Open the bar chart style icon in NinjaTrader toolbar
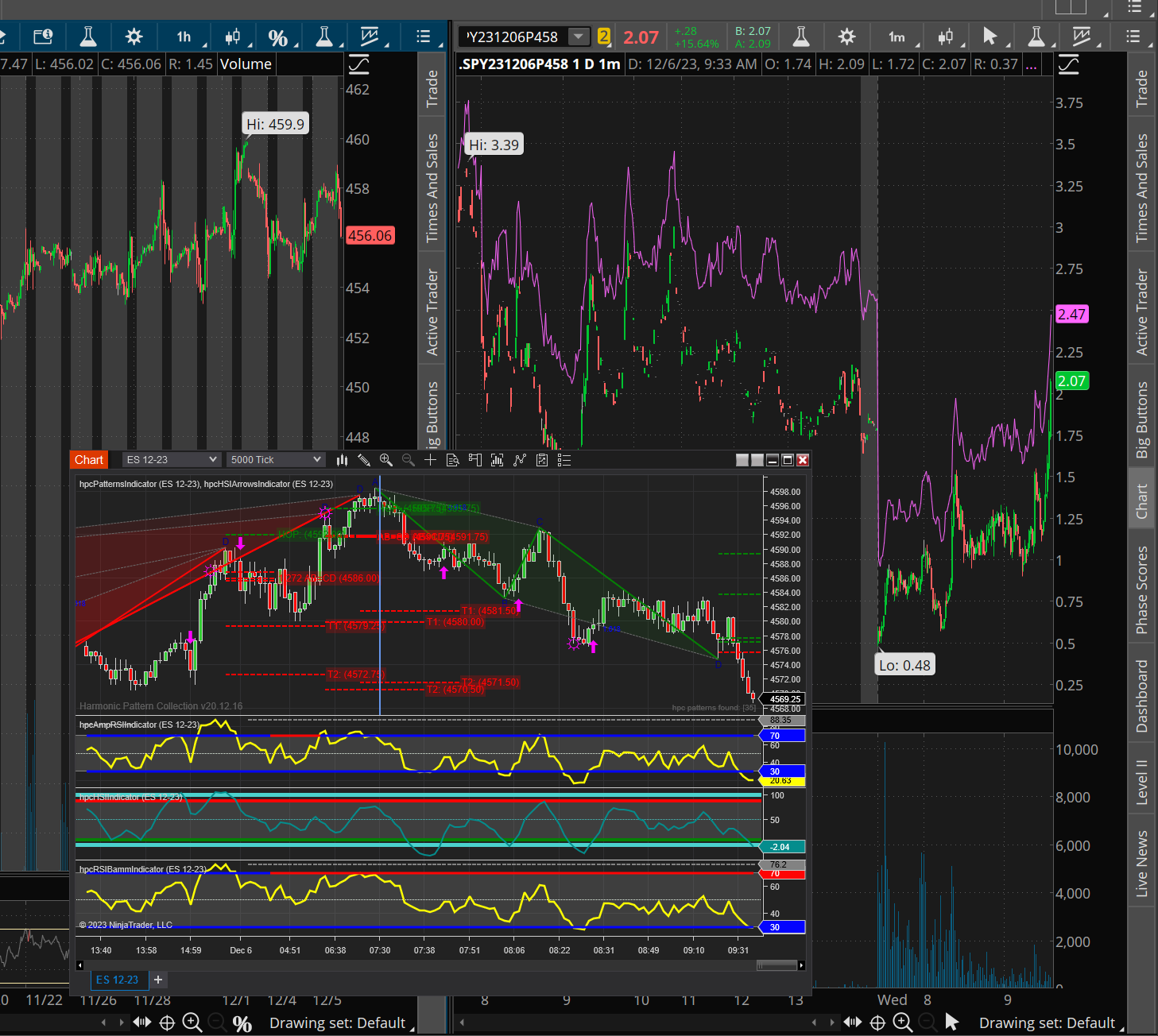 coord(343,460)
